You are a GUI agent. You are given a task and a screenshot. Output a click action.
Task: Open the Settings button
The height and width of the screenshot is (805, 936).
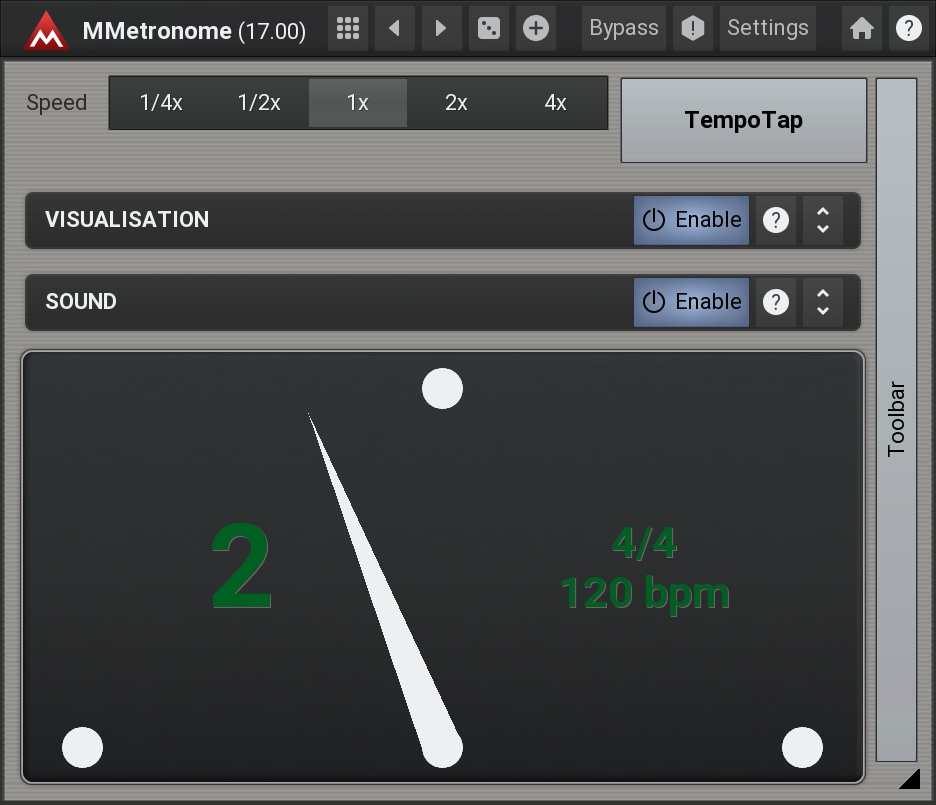767,29
